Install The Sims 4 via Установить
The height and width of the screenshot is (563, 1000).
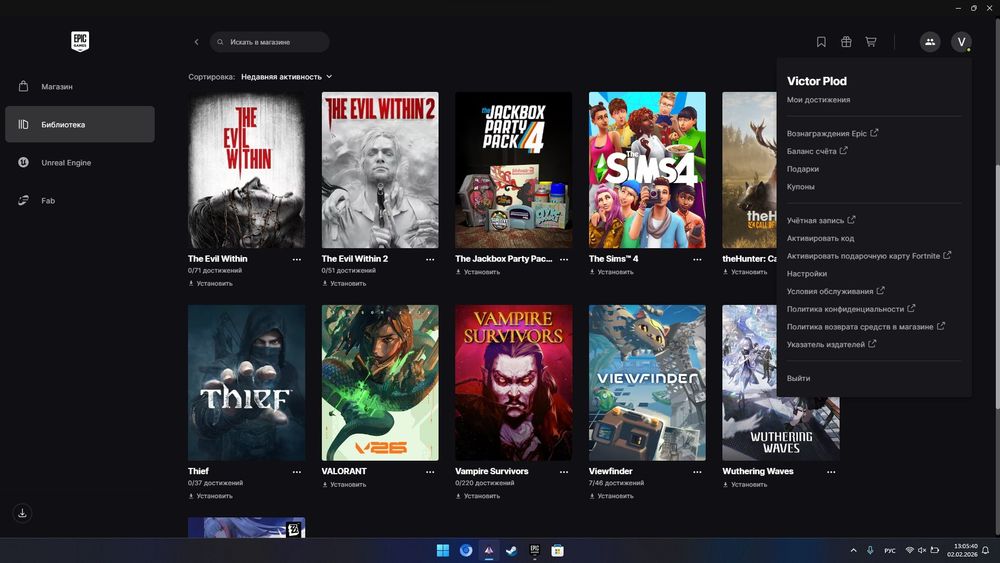click(612, 272)
